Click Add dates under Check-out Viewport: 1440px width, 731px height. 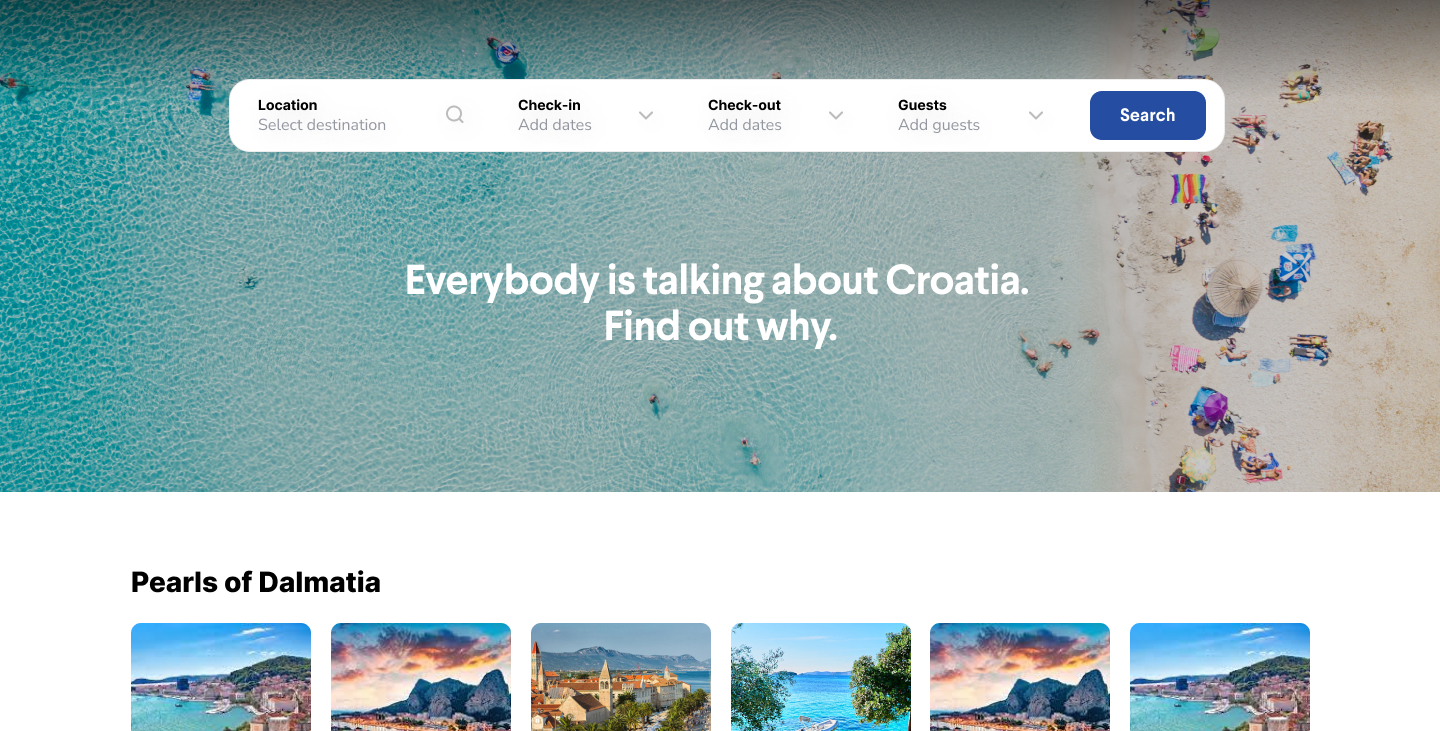click(745, 125)
